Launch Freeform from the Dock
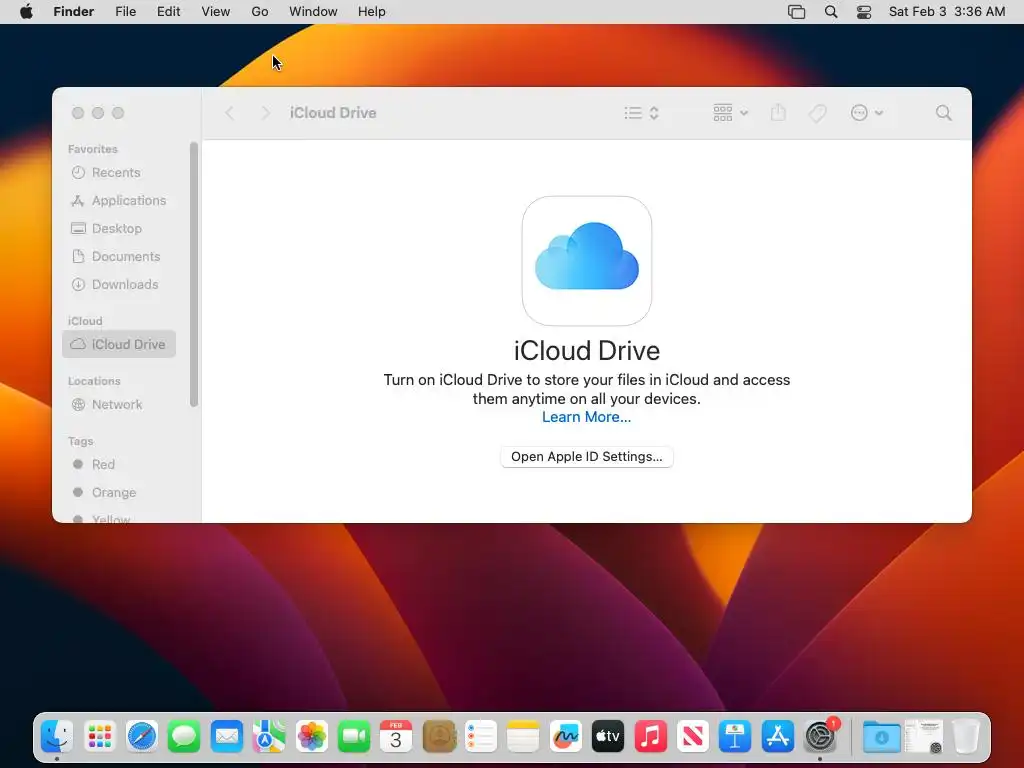This screenshot has height=768, width=1024. pos(566,737)
